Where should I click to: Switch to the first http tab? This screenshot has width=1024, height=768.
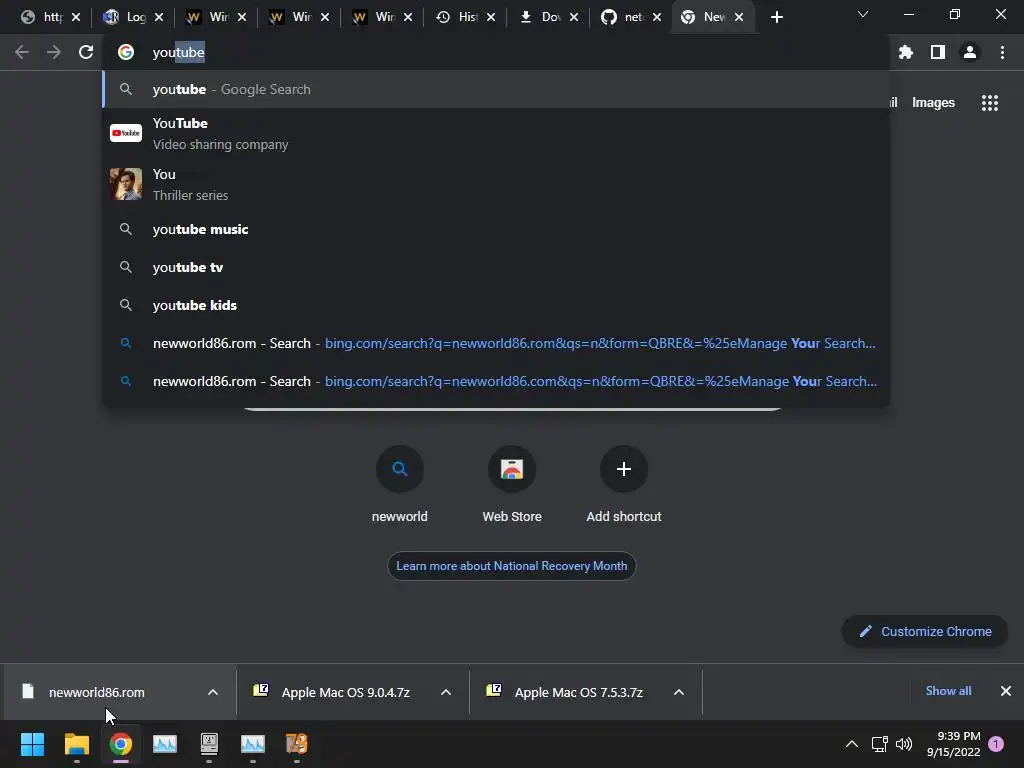pos(43,17)
